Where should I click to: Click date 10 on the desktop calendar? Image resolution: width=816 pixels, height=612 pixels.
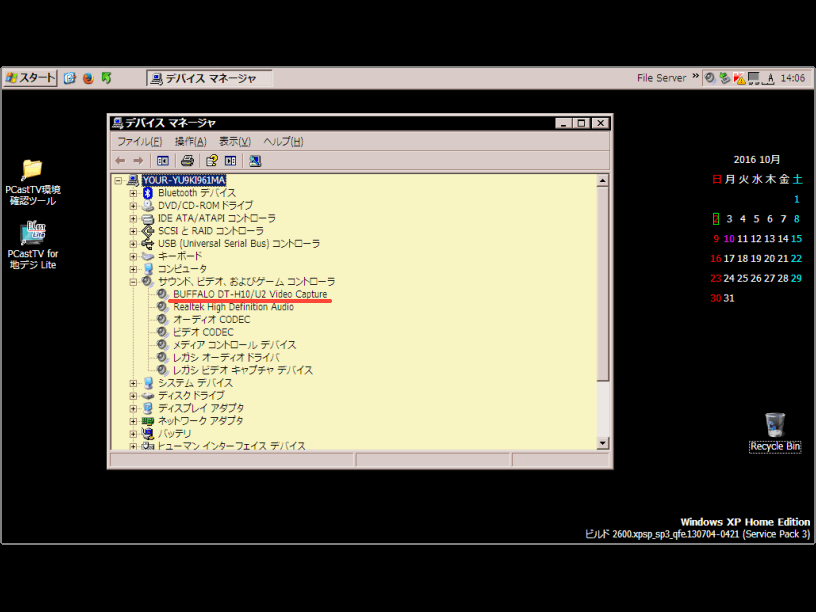coord(729,239)
